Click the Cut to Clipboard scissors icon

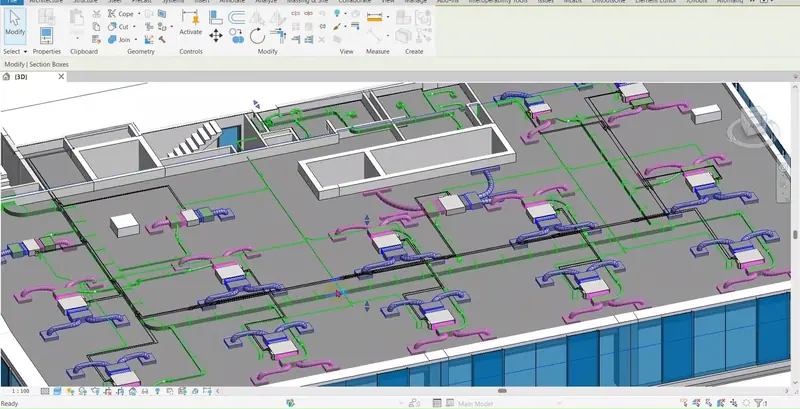click(96, 14)
